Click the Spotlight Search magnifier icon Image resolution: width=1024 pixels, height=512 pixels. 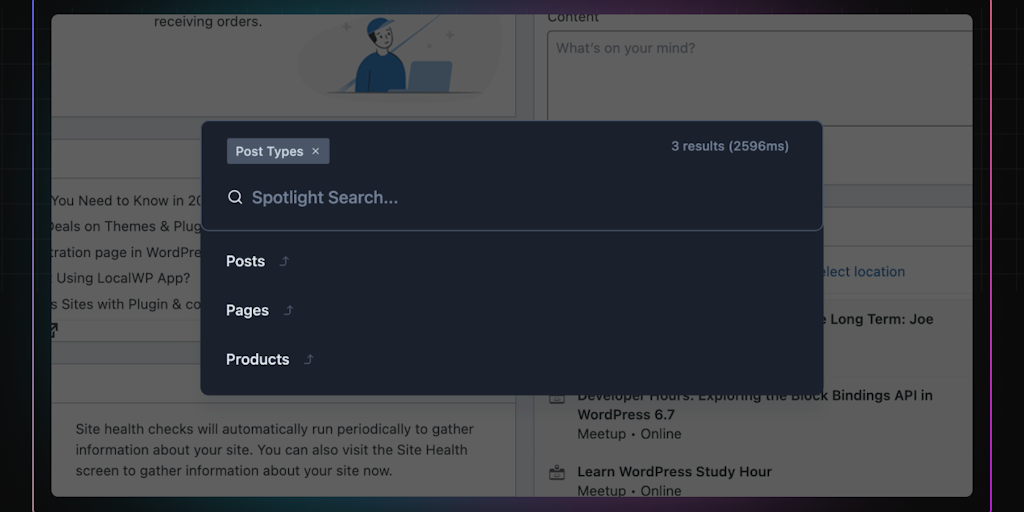click(235, 197)
